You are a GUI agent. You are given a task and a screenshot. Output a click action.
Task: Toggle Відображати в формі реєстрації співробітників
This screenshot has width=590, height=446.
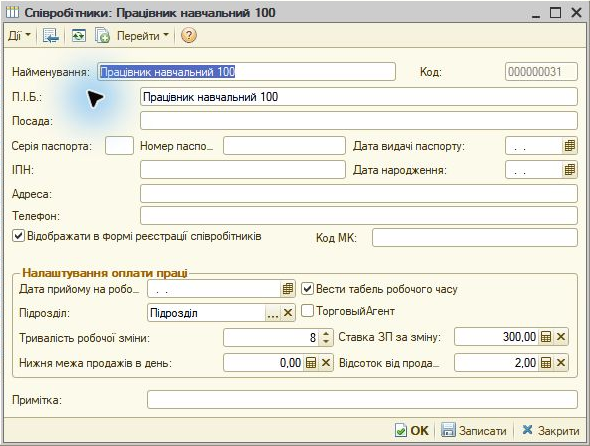point(18,236)
